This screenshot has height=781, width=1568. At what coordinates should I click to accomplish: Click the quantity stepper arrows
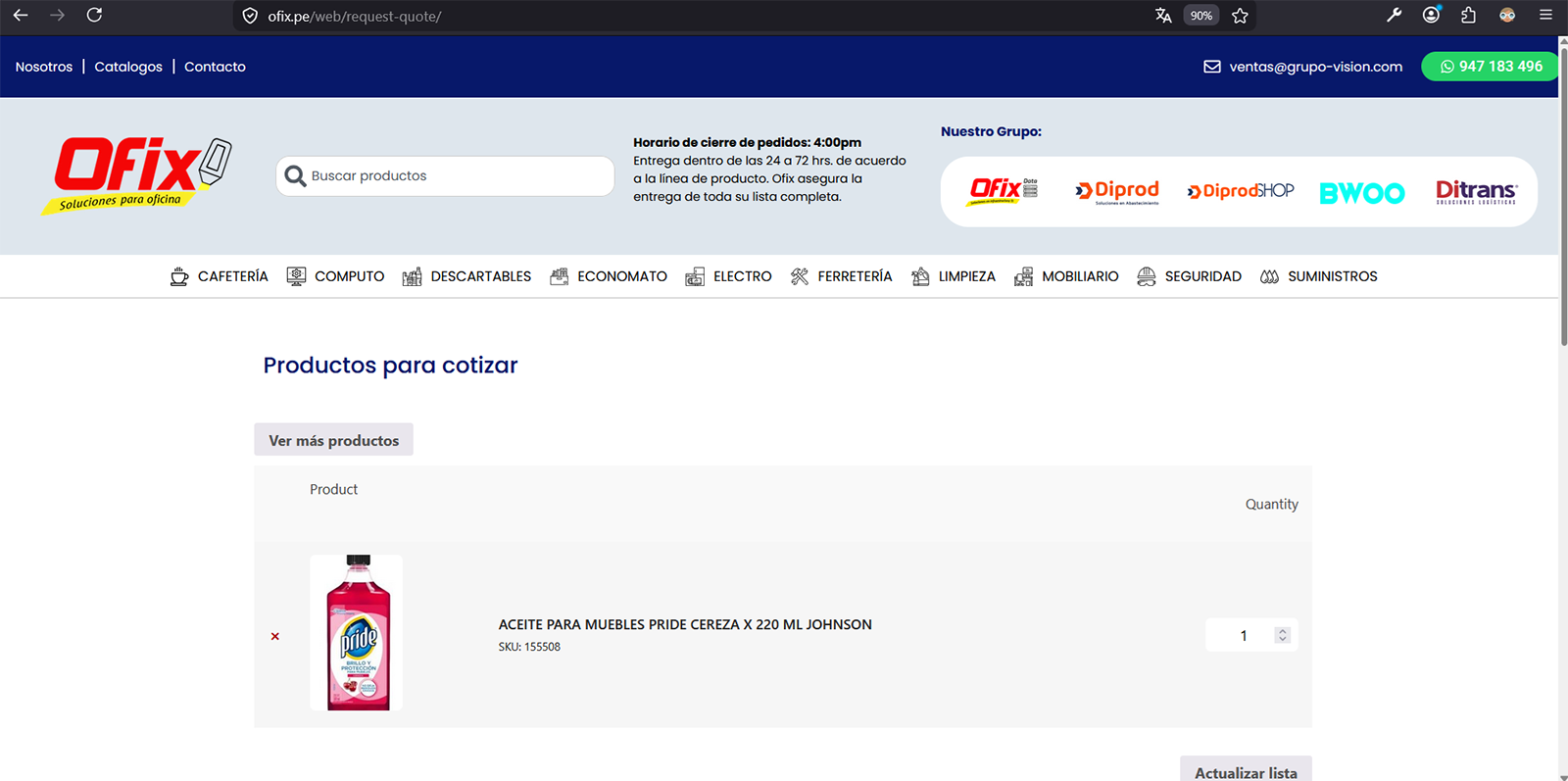click(x=1282, y=636)
